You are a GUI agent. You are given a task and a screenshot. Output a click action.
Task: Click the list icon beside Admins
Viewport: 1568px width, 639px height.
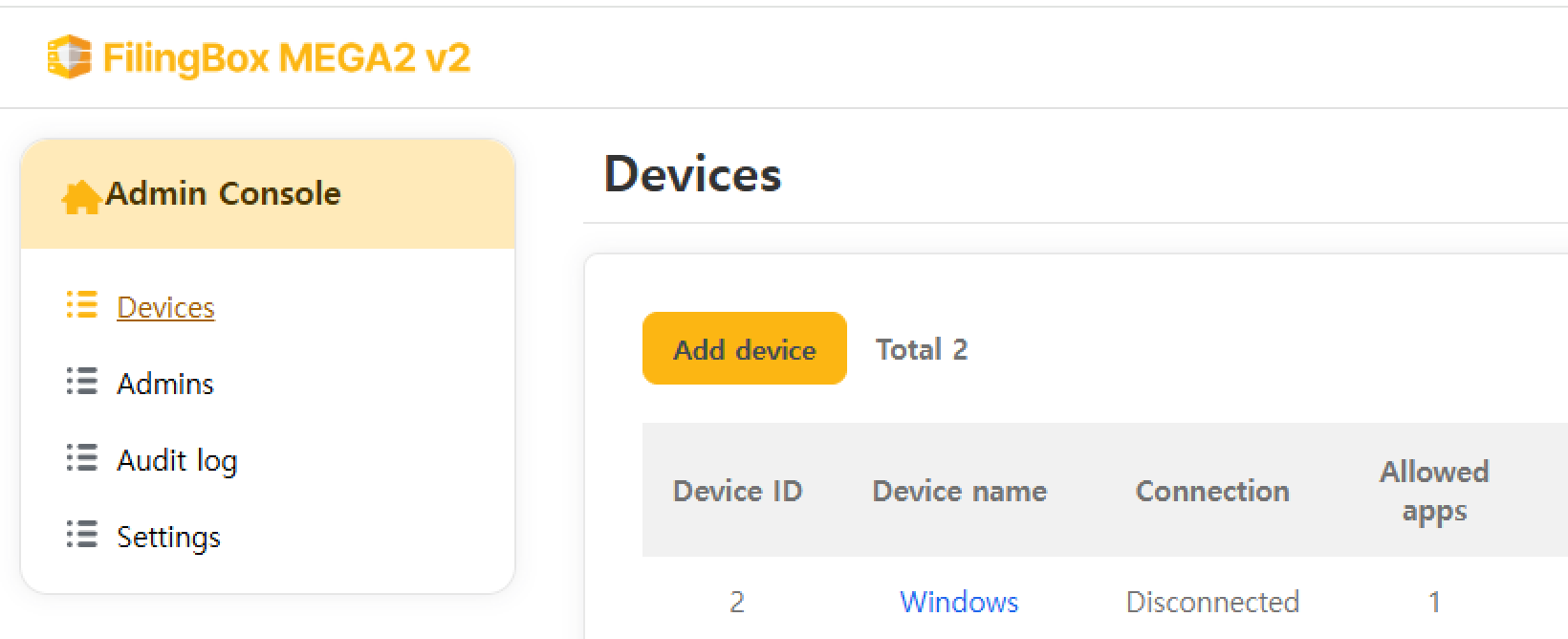tap(82, 382)
